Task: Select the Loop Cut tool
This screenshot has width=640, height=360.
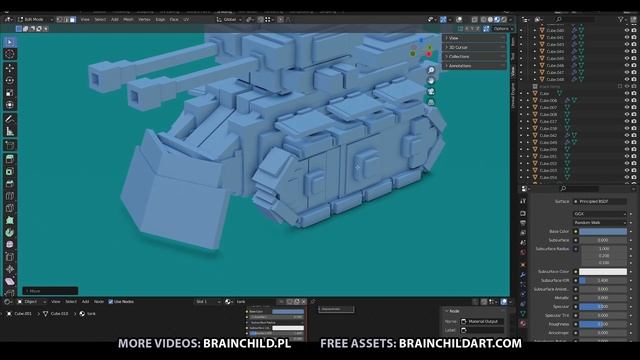Action: click(10, 196)
